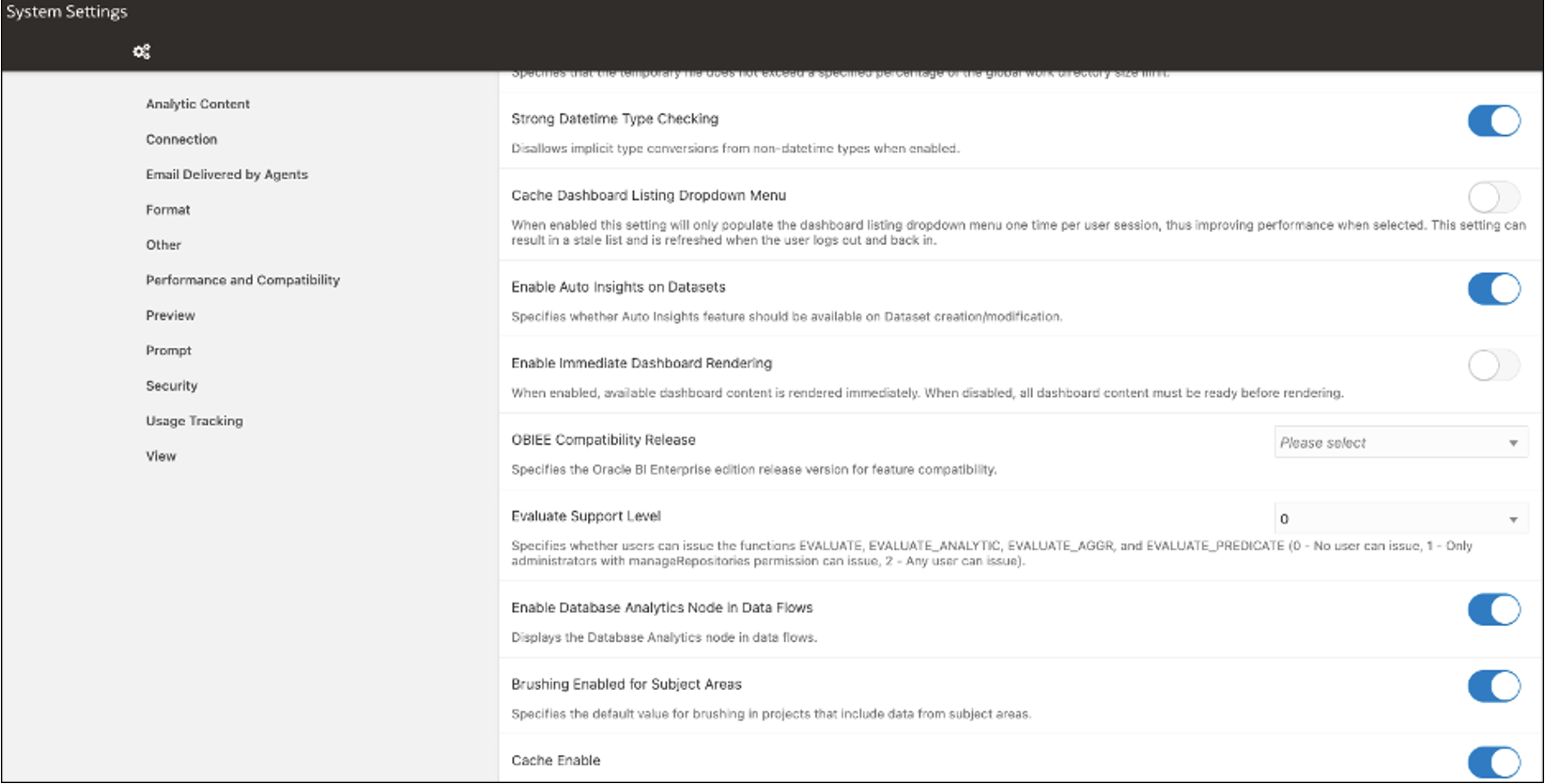Open the Connection settings section

coord(181,139)
